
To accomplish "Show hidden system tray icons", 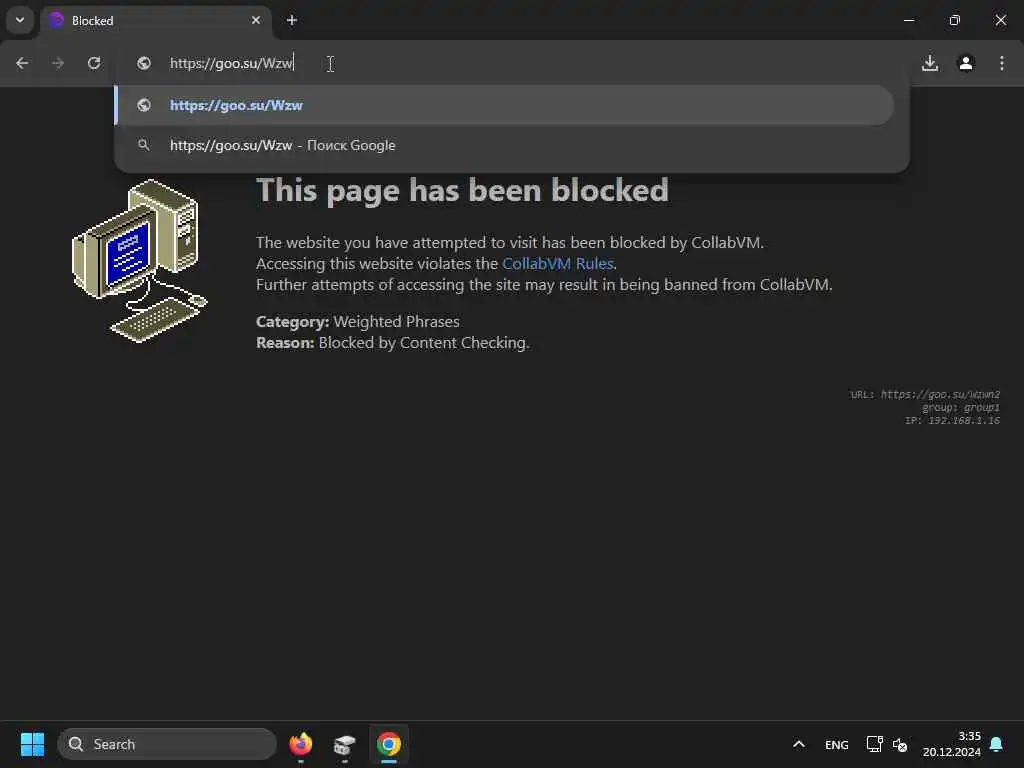I will pos(798,744).
